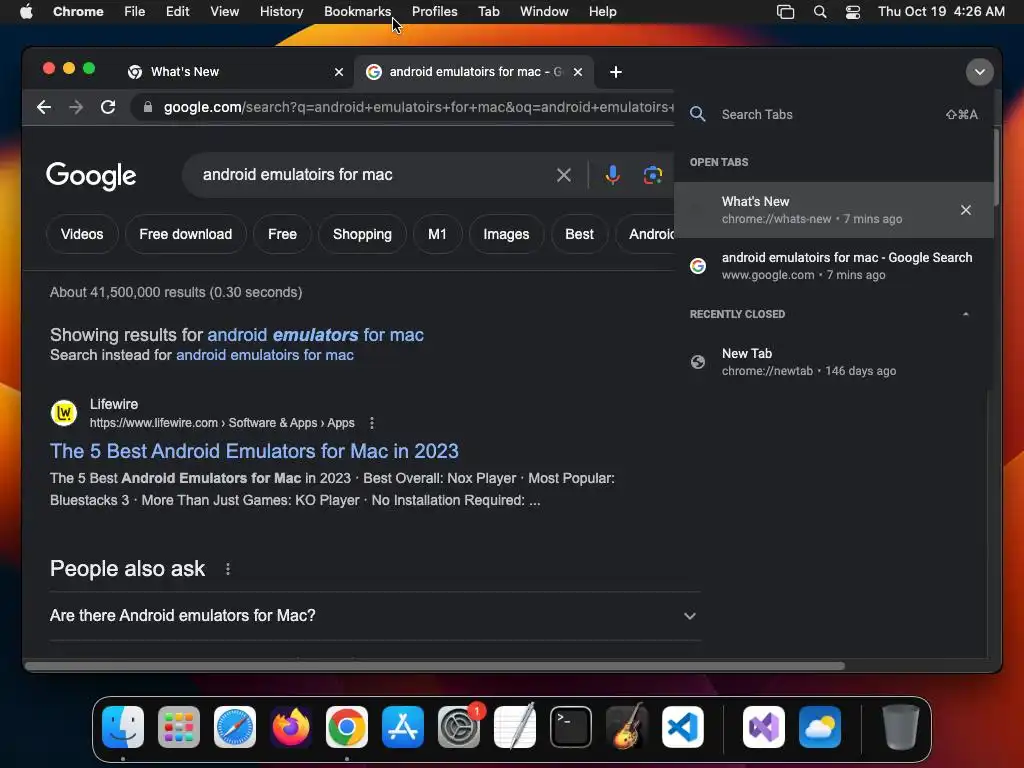Reload the current page
The height and width of the screenshot is (768, 1024).
pyautogui.click(x=108, y=107)
